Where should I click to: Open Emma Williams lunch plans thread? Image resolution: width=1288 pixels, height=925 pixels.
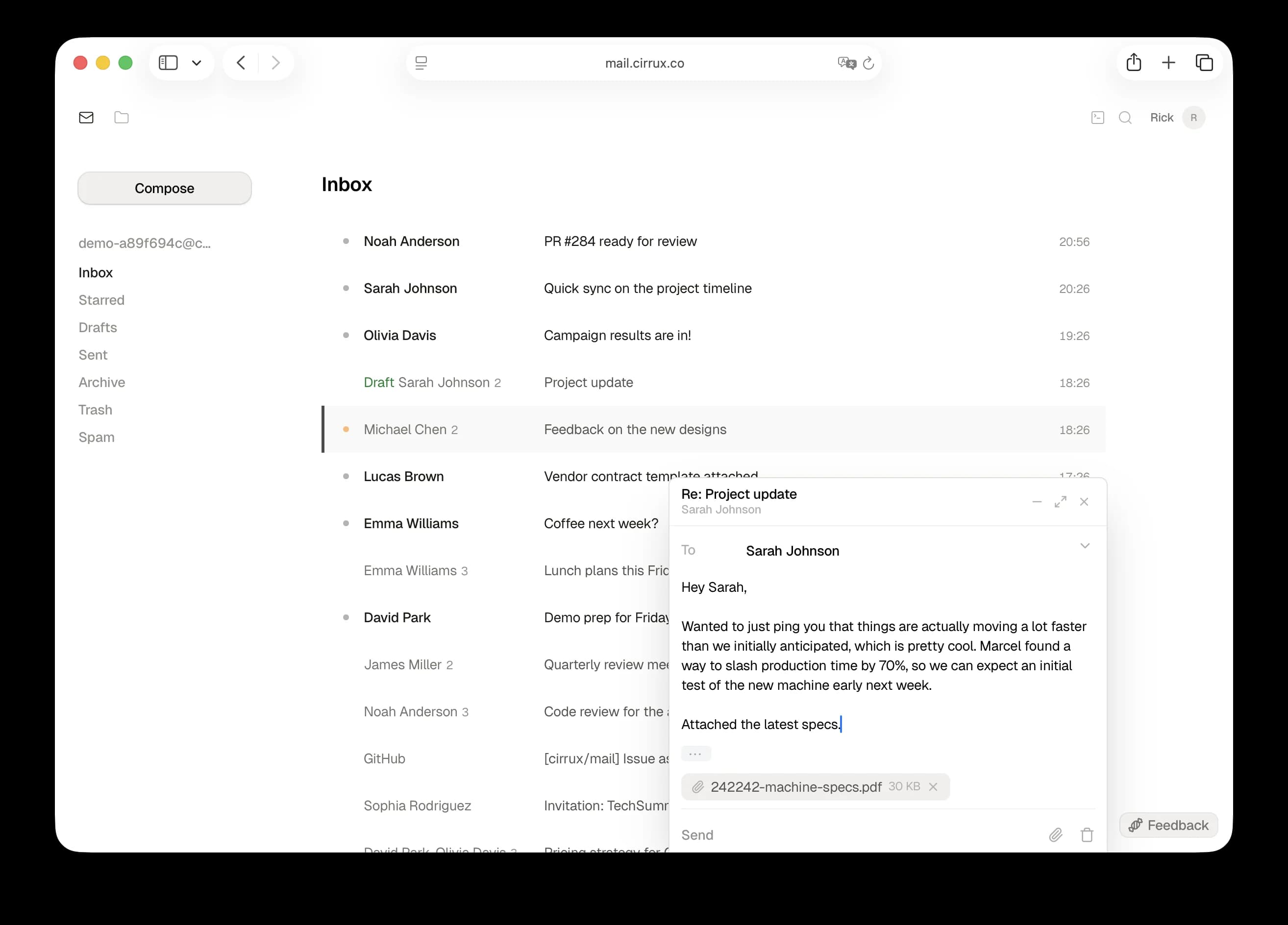pos(495,571)
